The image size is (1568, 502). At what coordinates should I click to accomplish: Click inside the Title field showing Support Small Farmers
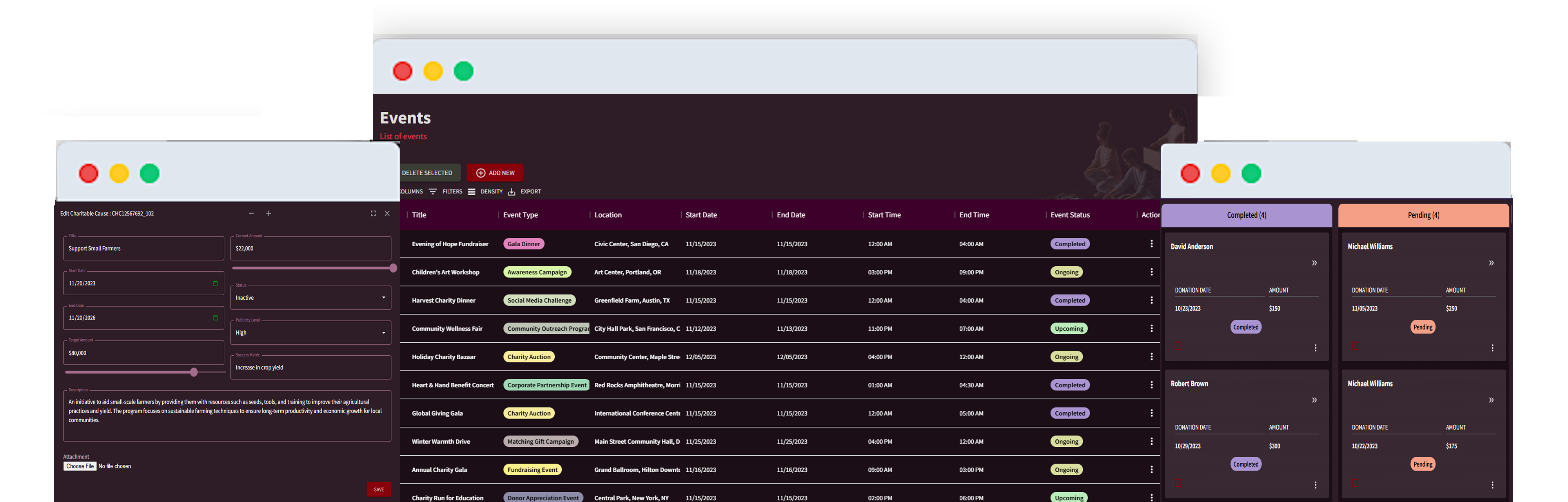pos(143,248)
